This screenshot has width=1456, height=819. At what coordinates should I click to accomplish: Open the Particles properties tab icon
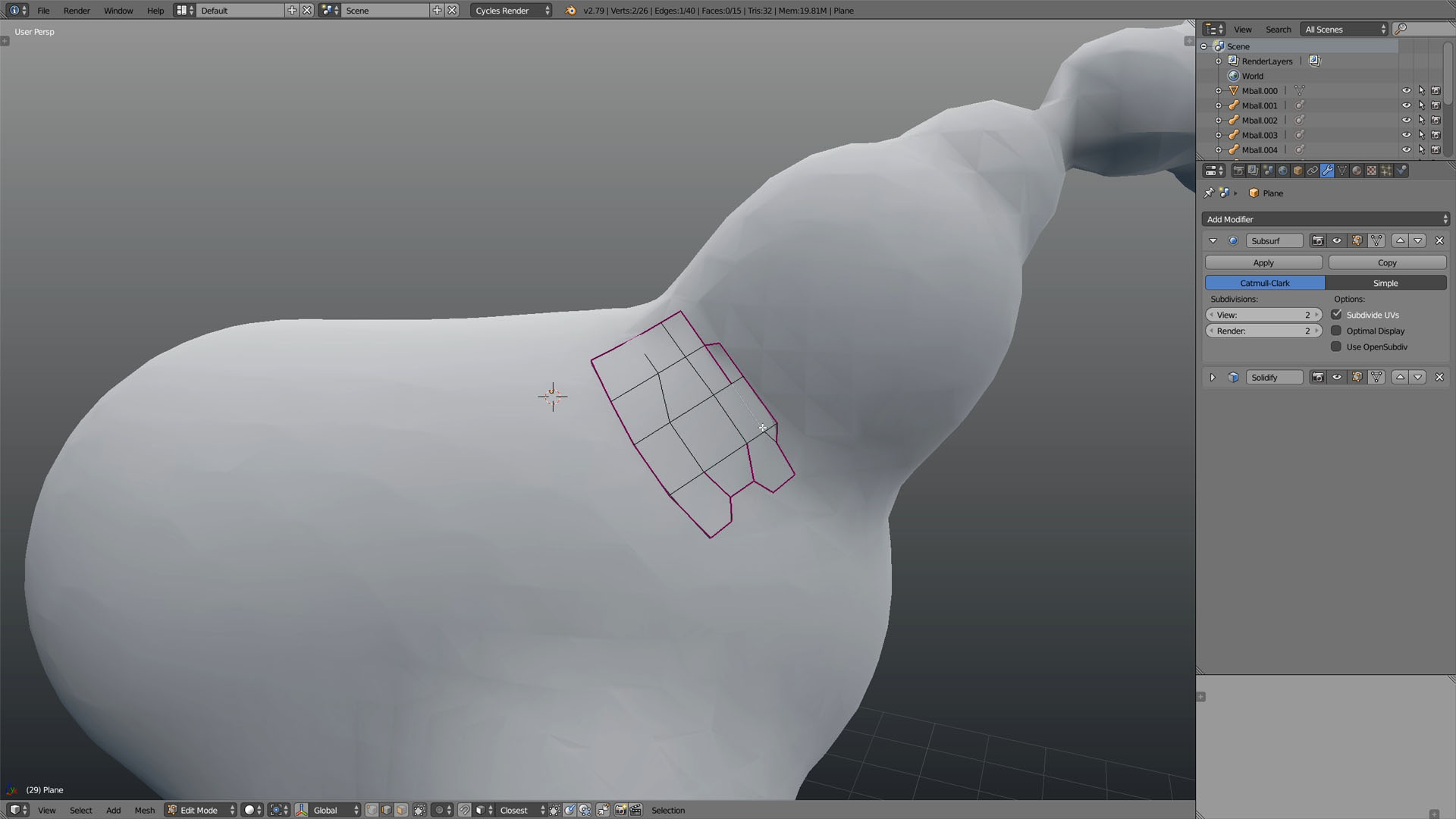(x=1386, y=171)
